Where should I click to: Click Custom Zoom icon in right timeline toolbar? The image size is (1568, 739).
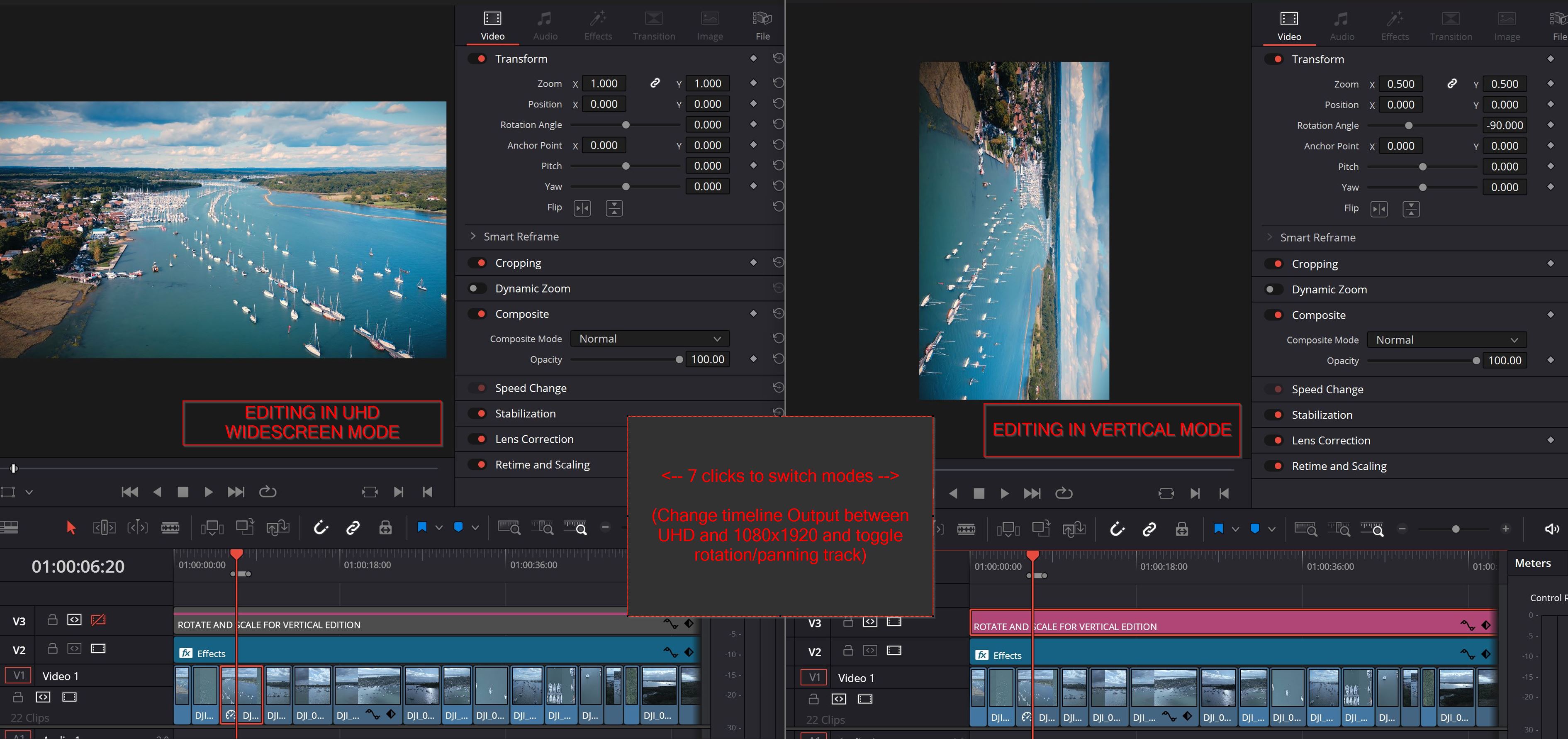1372,529
